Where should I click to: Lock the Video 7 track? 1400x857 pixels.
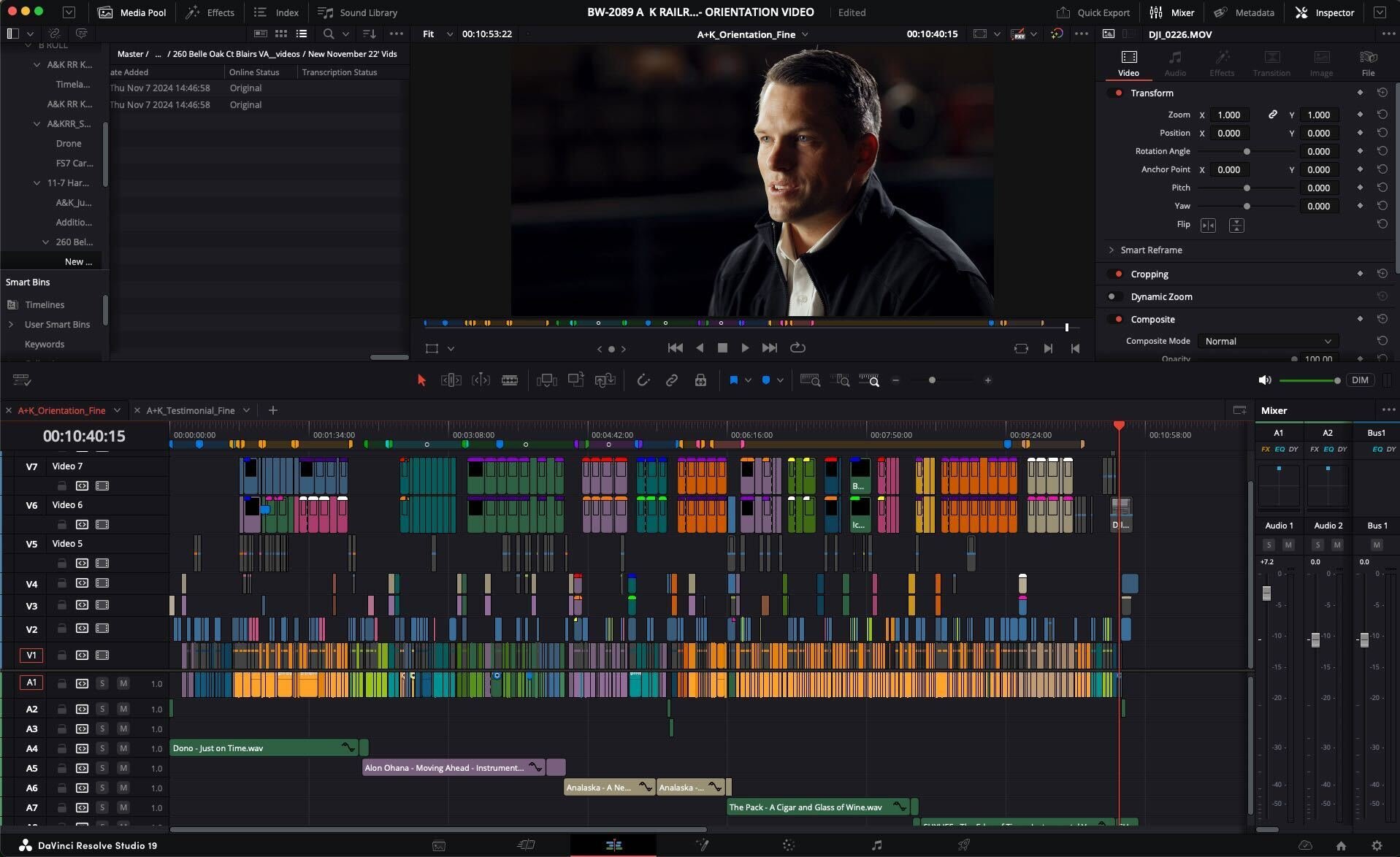[x=62, y=485]
